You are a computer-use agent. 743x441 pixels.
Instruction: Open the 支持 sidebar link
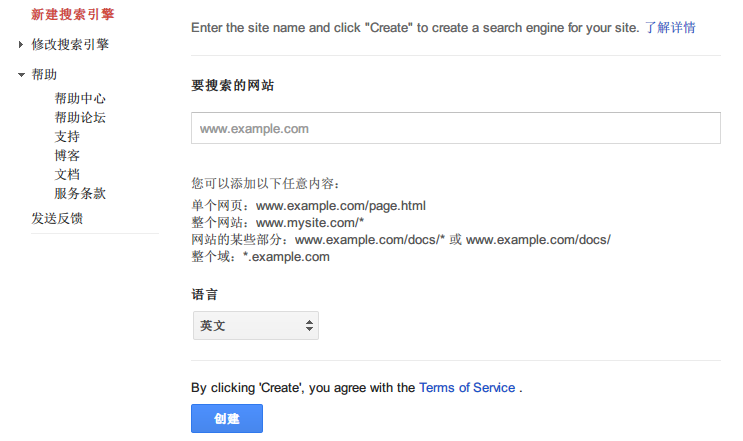tap(67, 137)
